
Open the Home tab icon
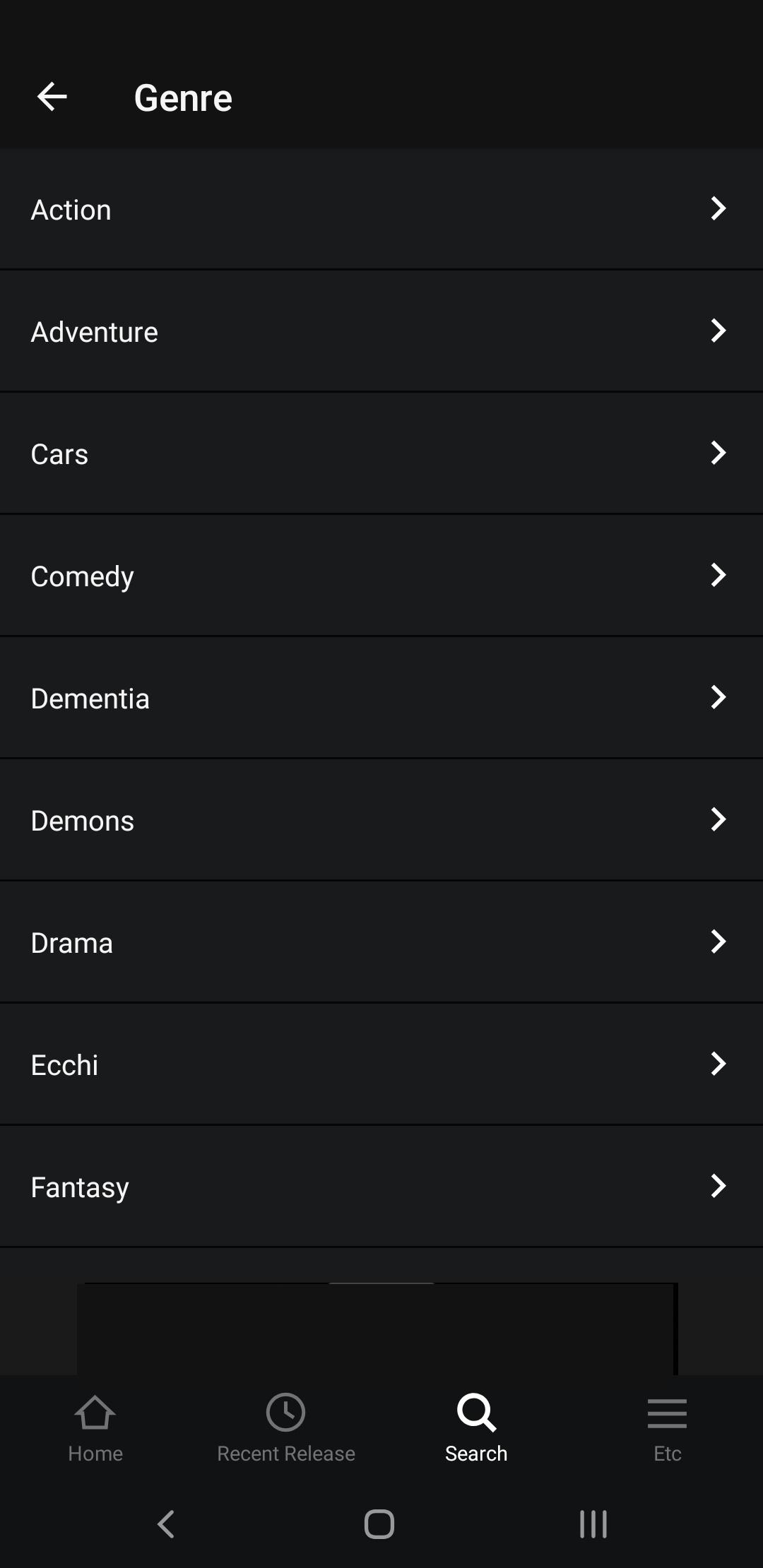tap(95, 1413)
